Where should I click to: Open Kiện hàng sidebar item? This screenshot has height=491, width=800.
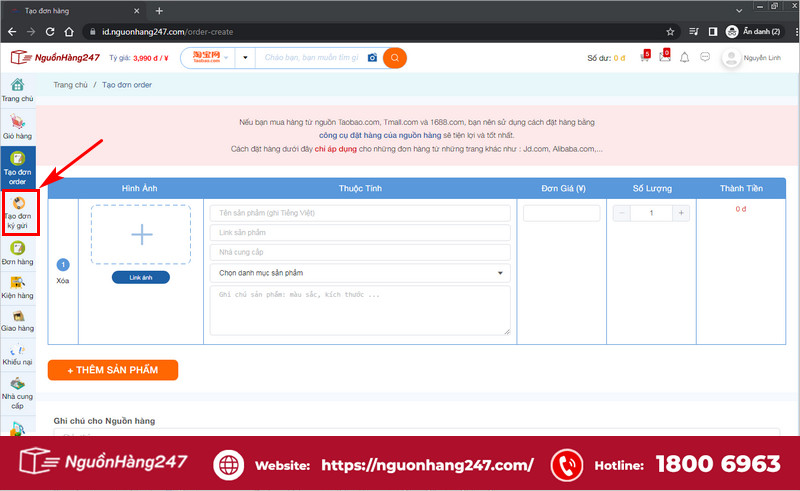pos(17,287)
